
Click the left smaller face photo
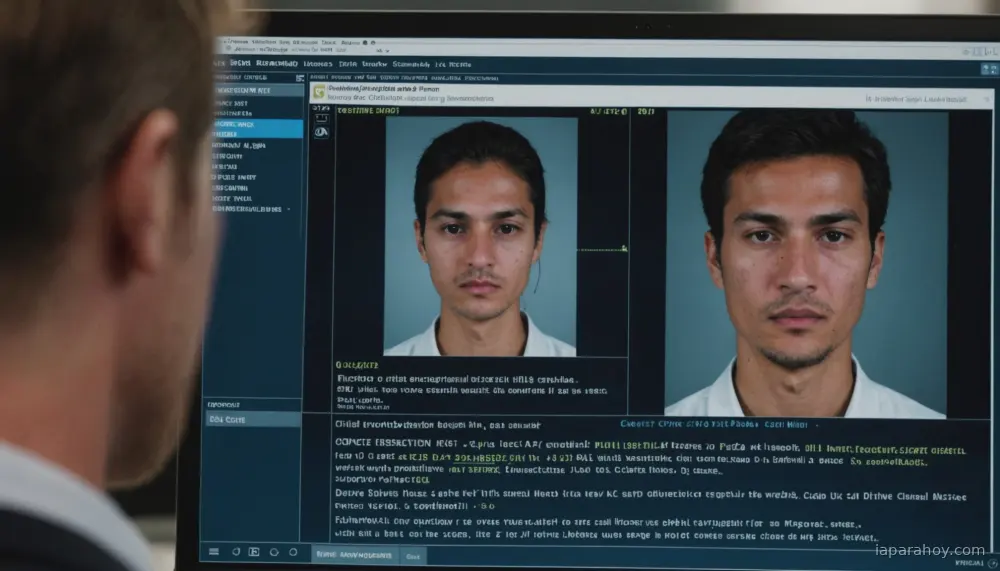pyautogui.click(x=481, y=235)
